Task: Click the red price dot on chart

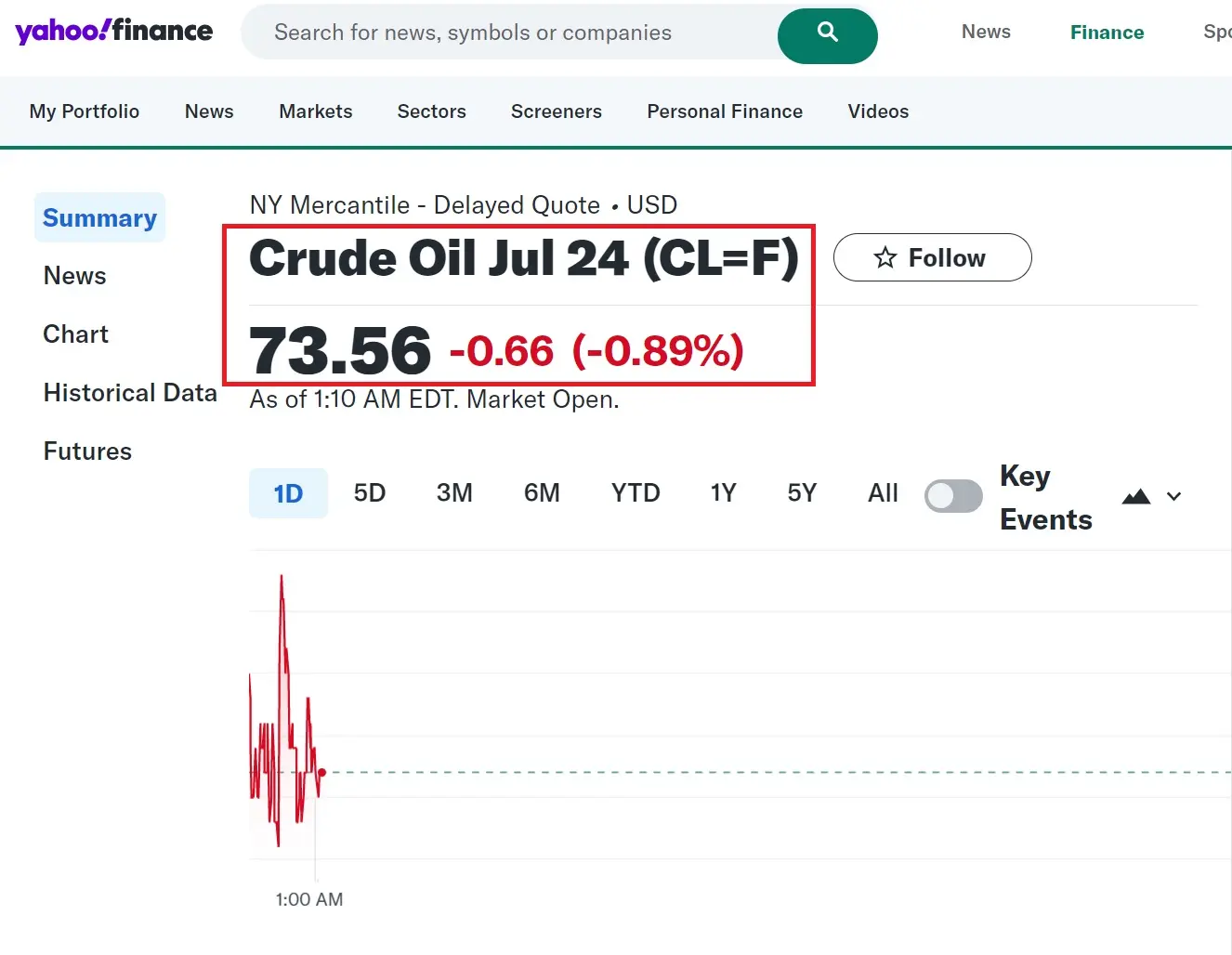Action: pos(321,772)
